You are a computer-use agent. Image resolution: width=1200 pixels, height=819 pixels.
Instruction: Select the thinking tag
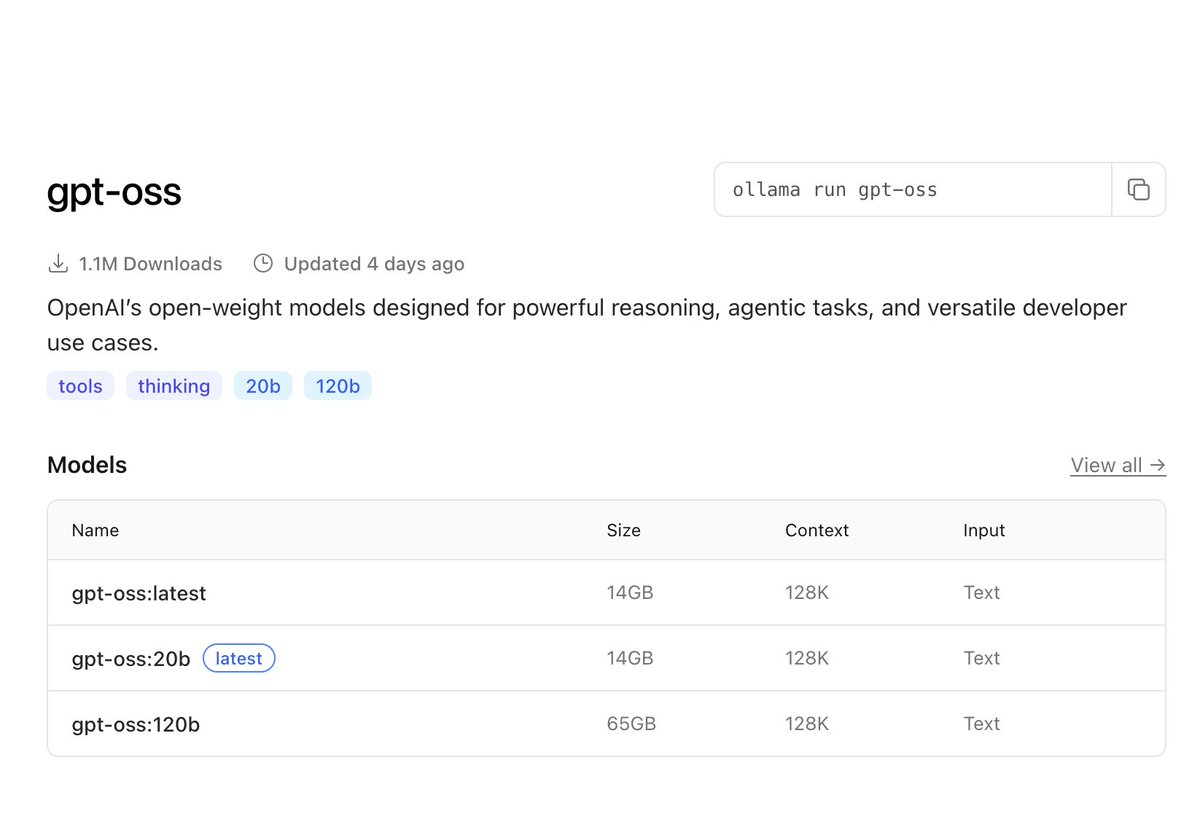(x=174, y=386)
